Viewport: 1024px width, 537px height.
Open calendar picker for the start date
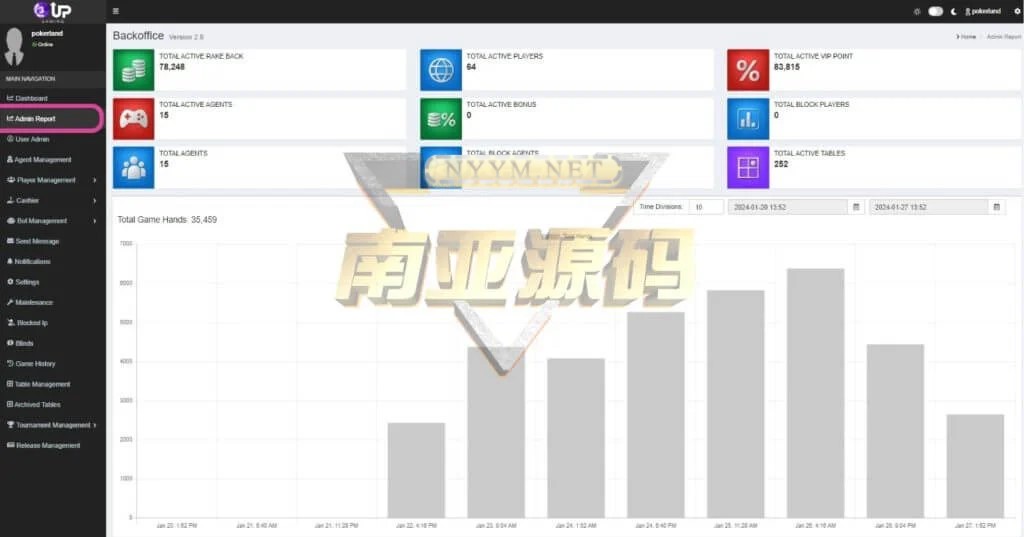point(856,207)
